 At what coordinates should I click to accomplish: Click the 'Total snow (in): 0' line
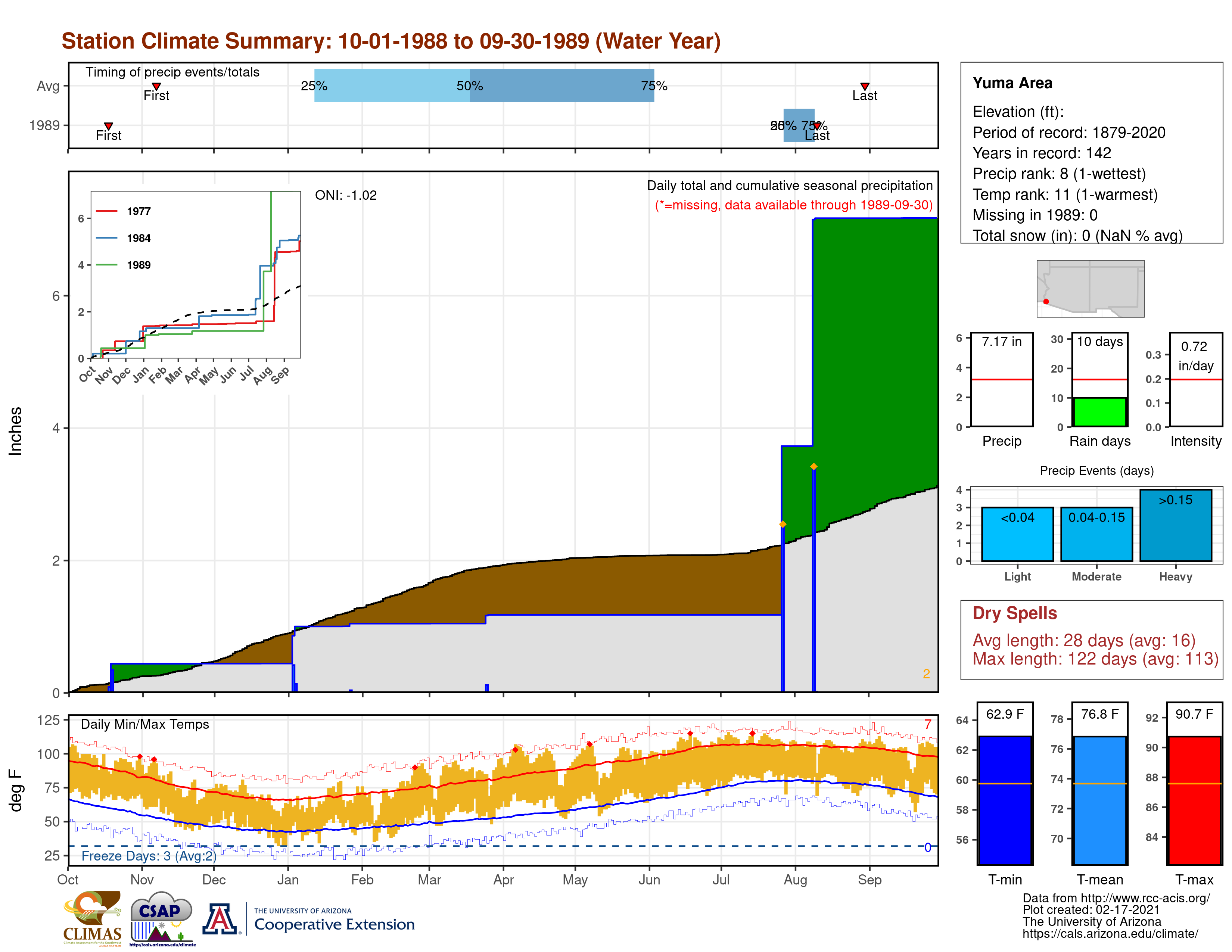click(1077, 235)
